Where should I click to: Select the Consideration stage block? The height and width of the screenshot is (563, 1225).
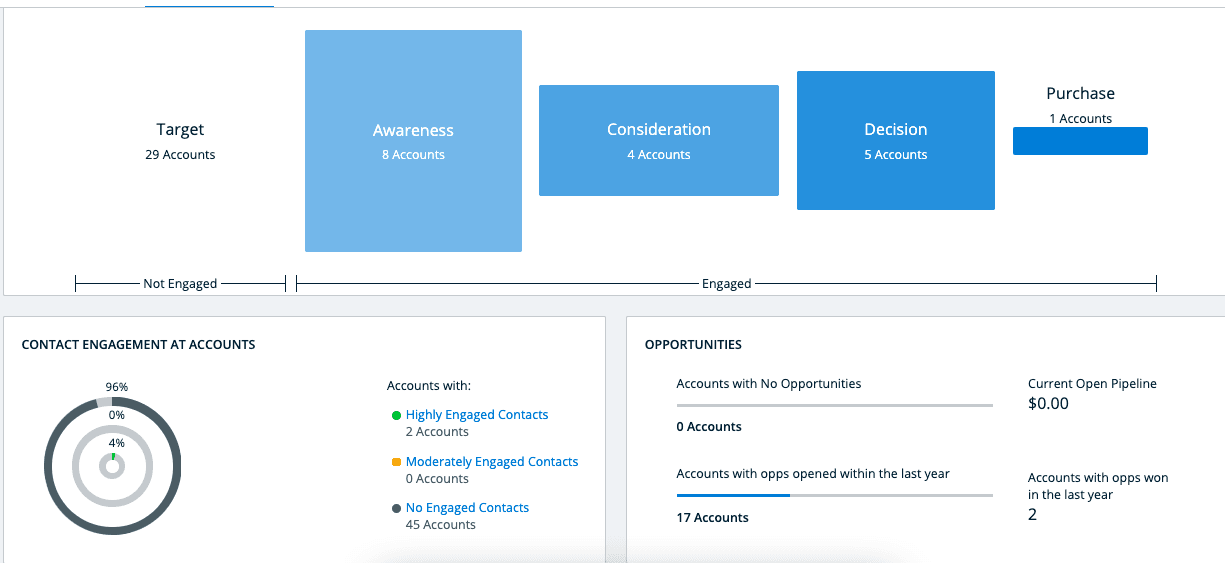tap(659, 140)
